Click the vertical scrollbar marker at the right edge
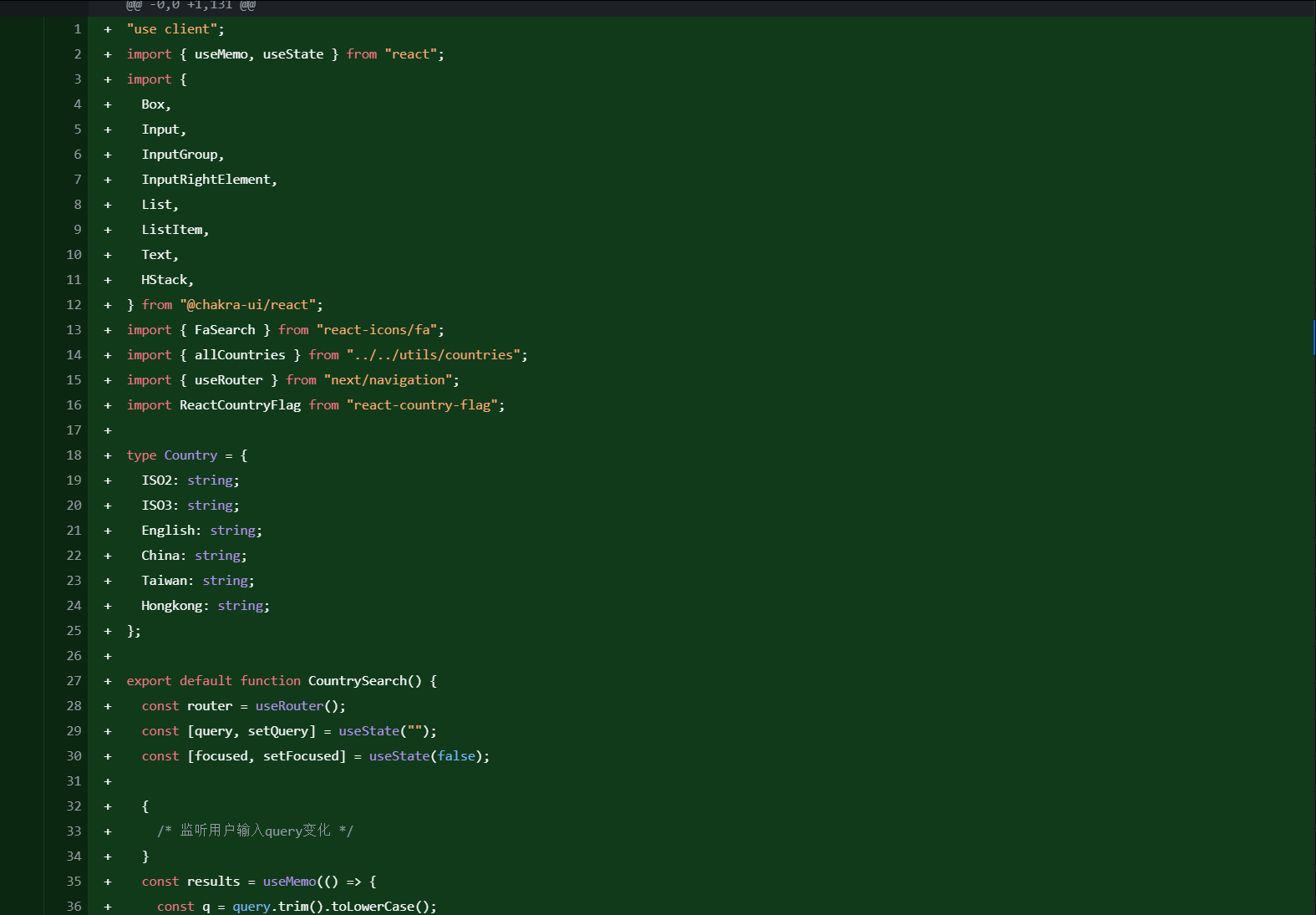 click(x=1314, y=337)
